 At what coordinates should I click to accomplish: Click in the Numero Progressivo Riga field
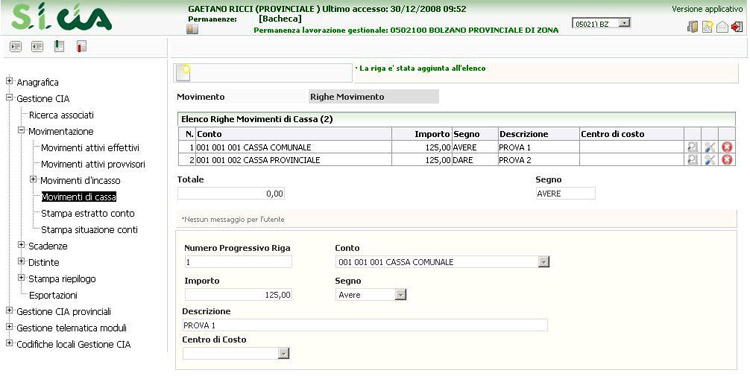tap(238, 262)
